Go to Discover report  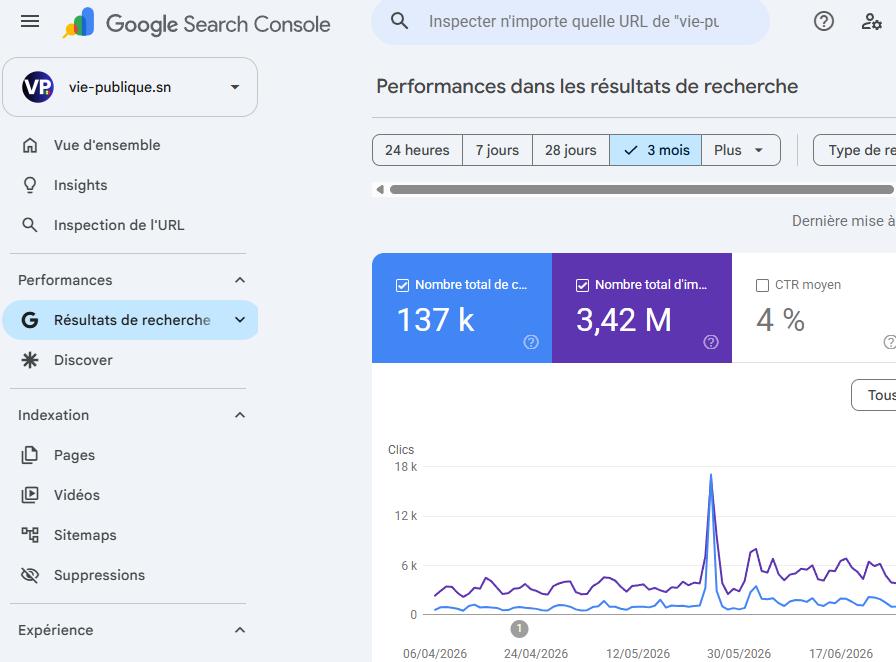pyautogui.click(x=130, y=360)
